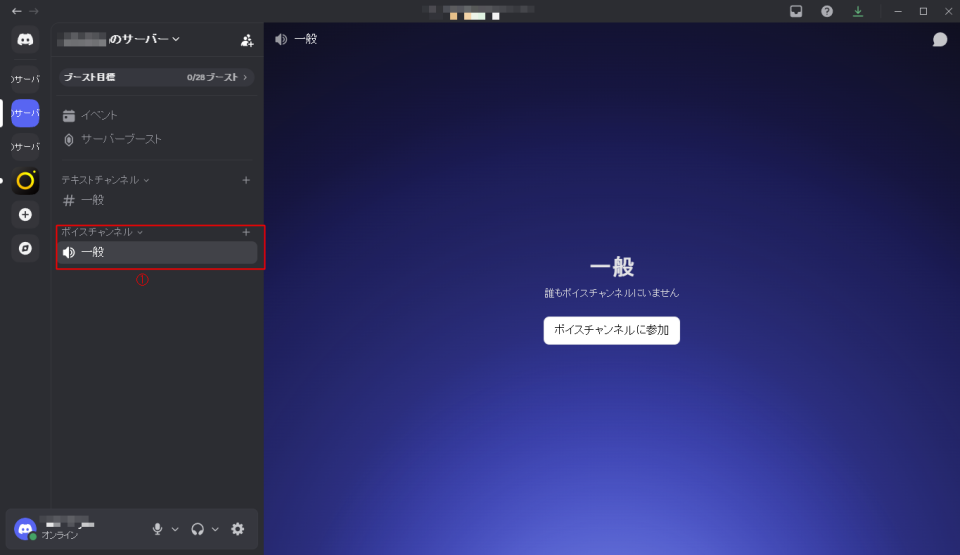Open User Settings gear icon
This screenshot has width=960, height=555.
tap(237, 529)
